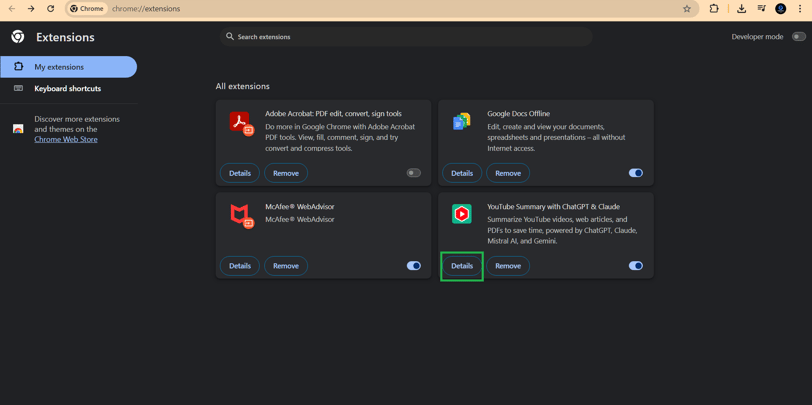Image resolution: width=812 pixels, height=405 pixels.
Task: Click the Chrome site chip in address bar
Action: (88, 9)
